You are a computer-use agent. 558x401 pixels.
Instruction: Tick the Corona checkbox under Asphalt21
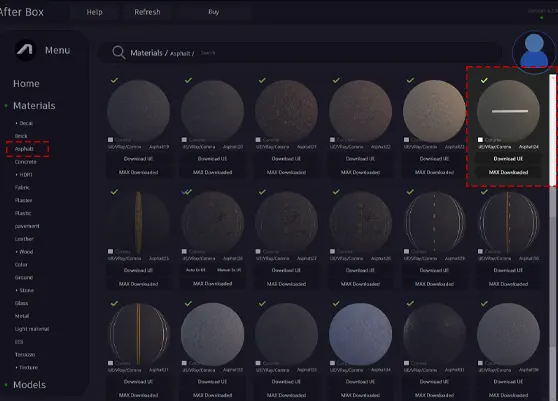point(258,140)
